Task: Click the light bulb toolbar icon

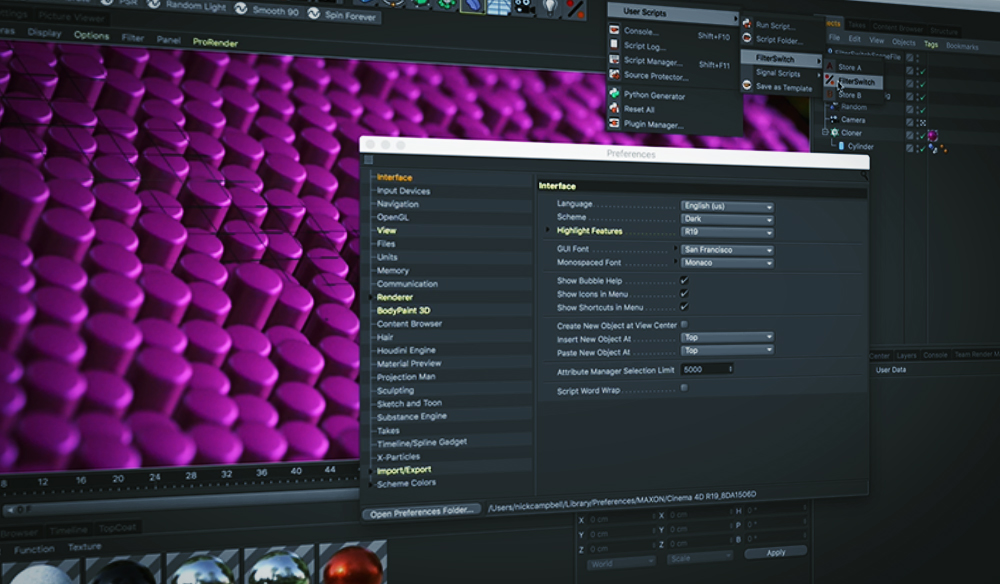Action: coord(550,7)
